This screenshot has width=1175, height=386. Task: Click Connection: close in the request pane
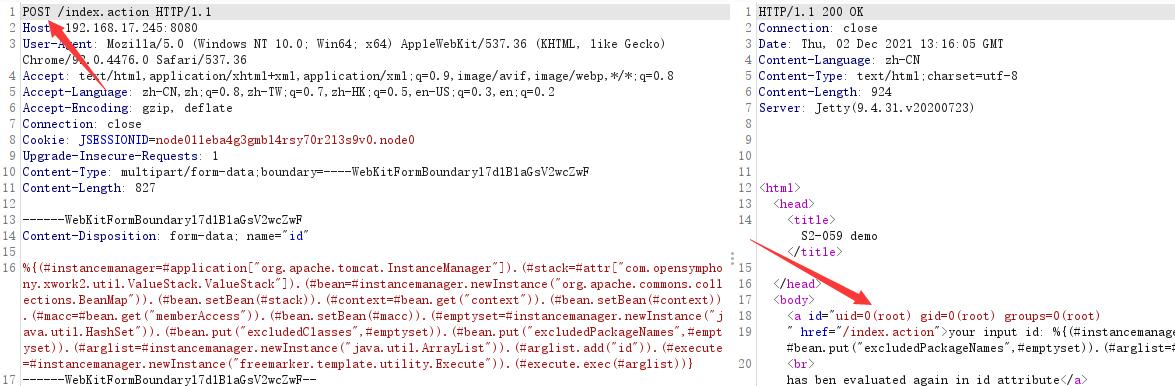tap(82, 124)
